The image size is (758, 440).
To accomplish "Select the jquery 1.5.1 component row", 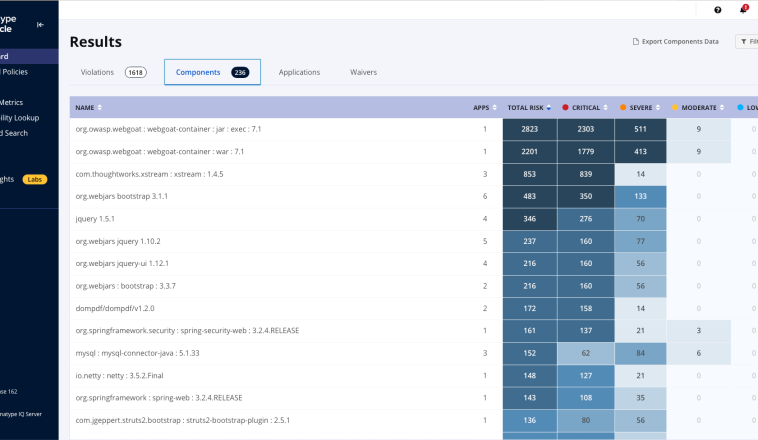I will point(94,218).
